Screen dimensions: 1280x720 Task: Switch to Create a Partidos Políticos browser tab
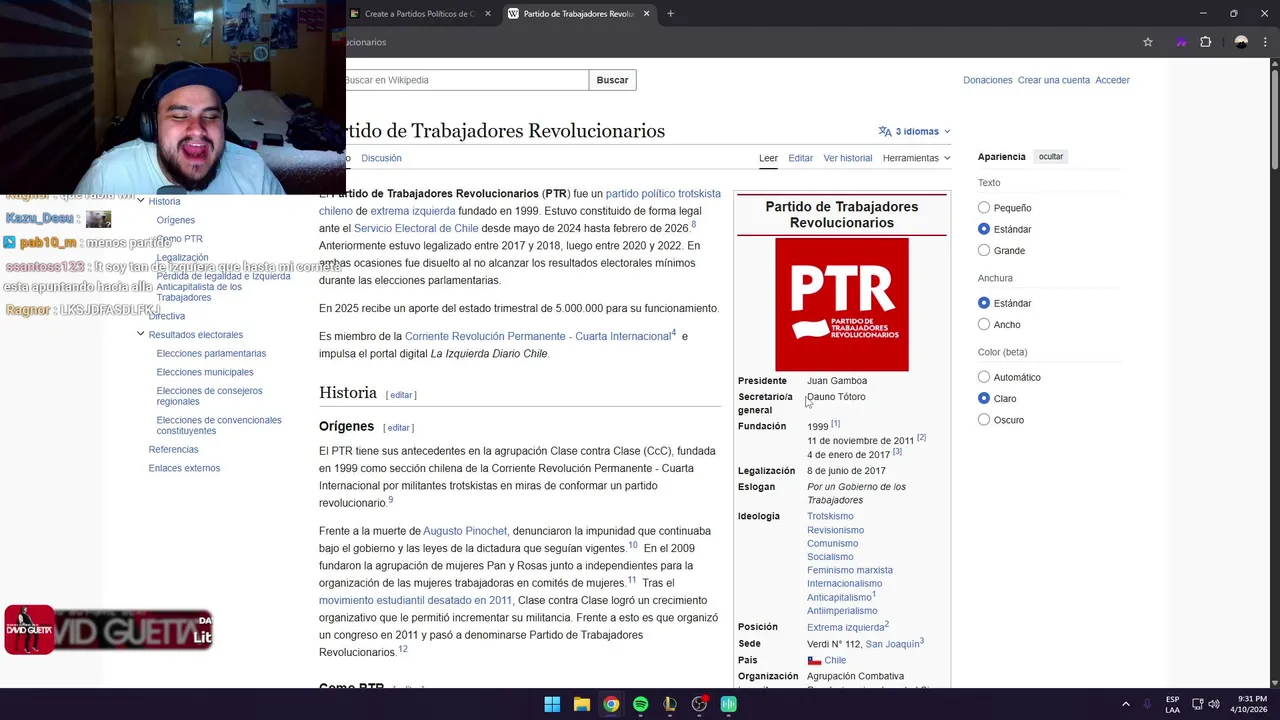[x=420, y=14]
